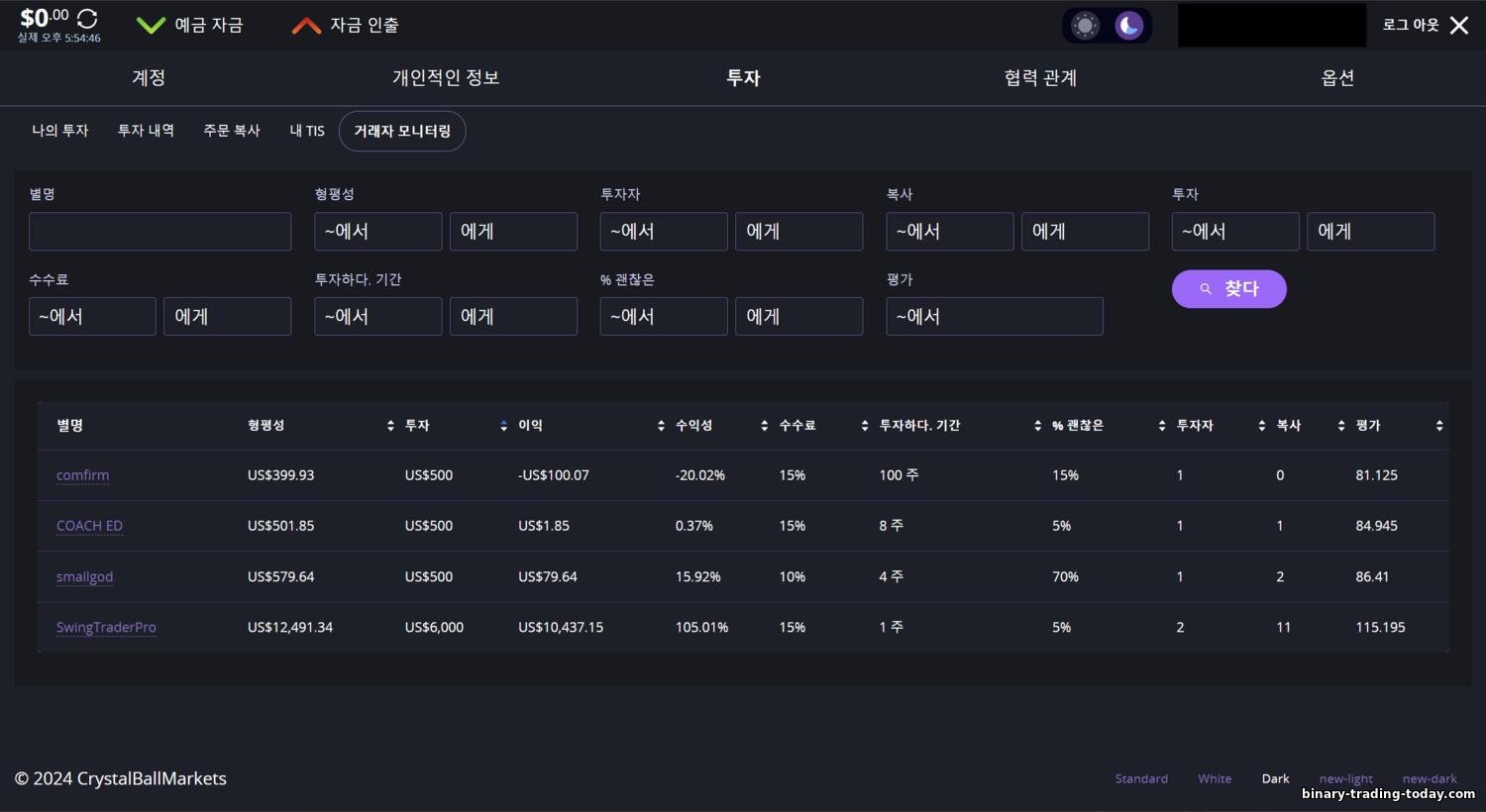The image size is (1486, 812).
Task: Focus the % 괜찮은 to field
Action: point(799,316)
